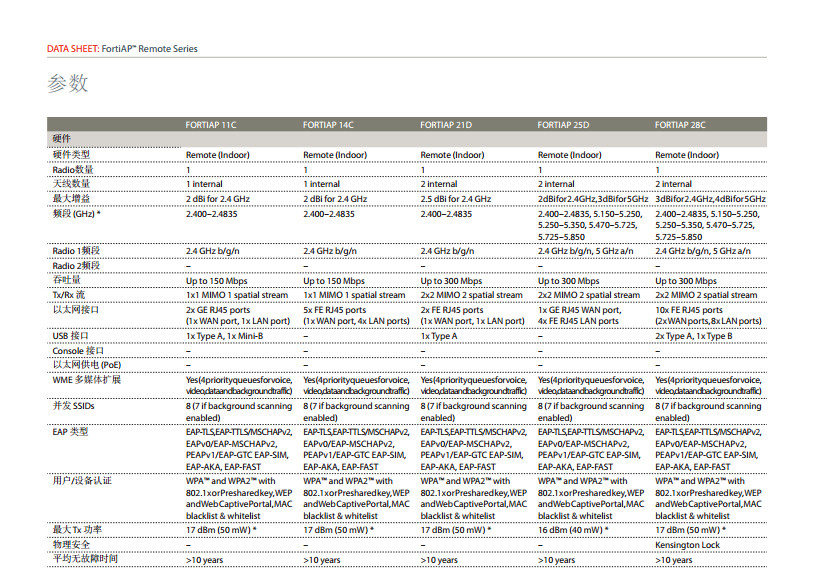Select '10x FE RJ45 ports' Ethernet value
Viewport: 813px width, 568px height.
pyautogui.click(x=689, y=310)
